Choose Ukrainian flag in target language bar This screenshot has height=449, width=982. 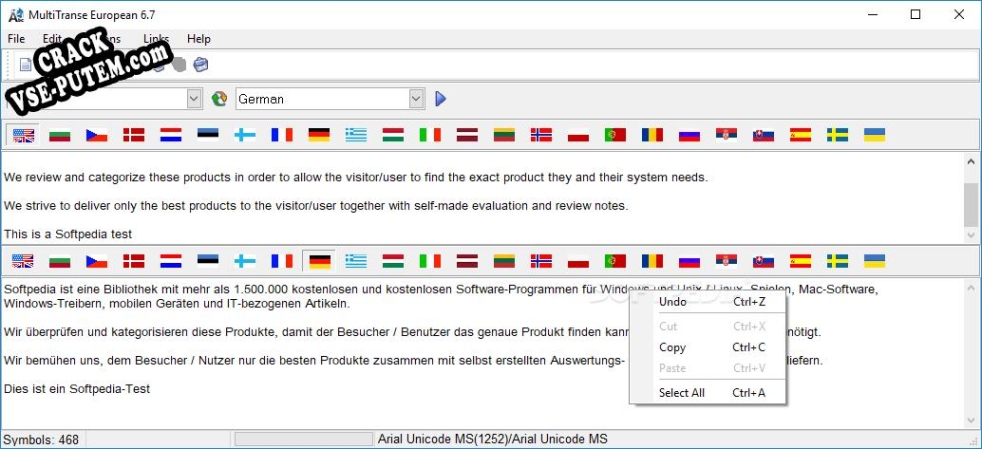pos(874,261)
